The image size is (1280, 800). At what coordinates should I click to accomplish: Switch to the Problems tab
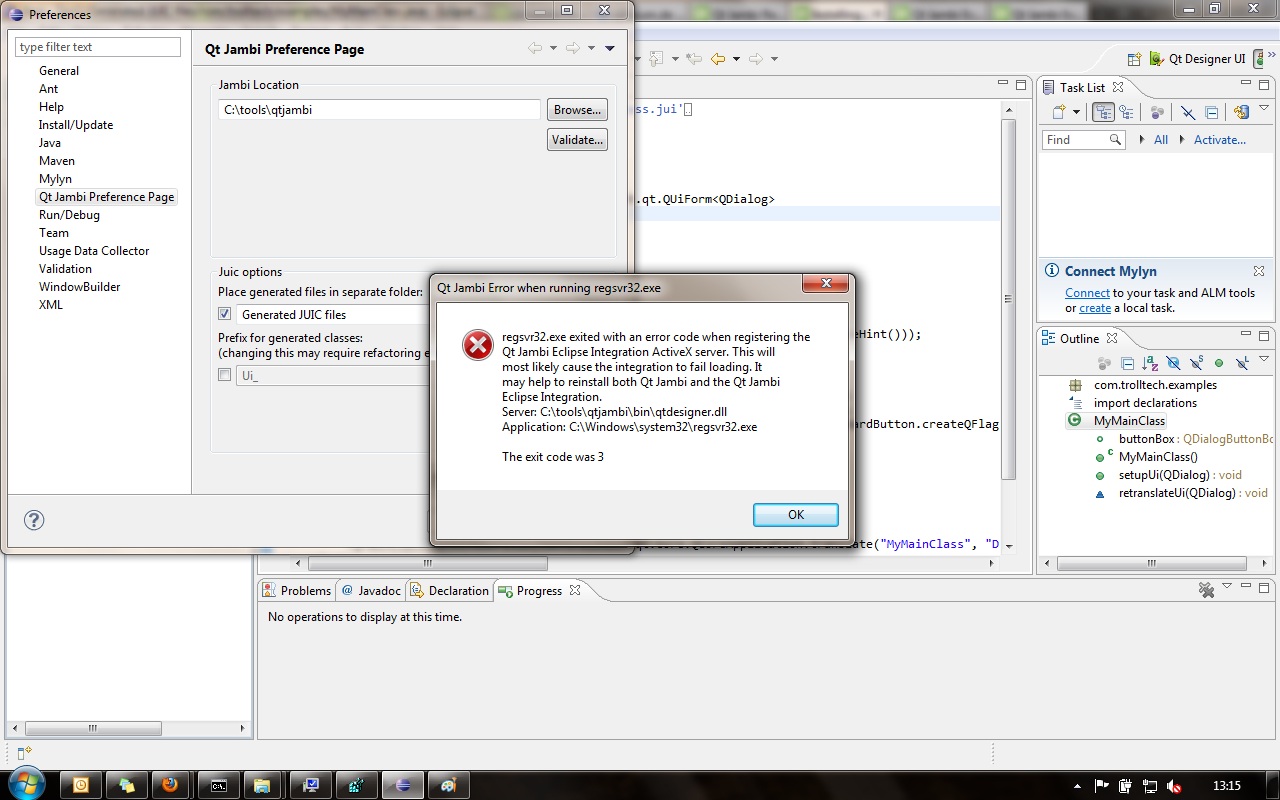[x=299, y=591]
